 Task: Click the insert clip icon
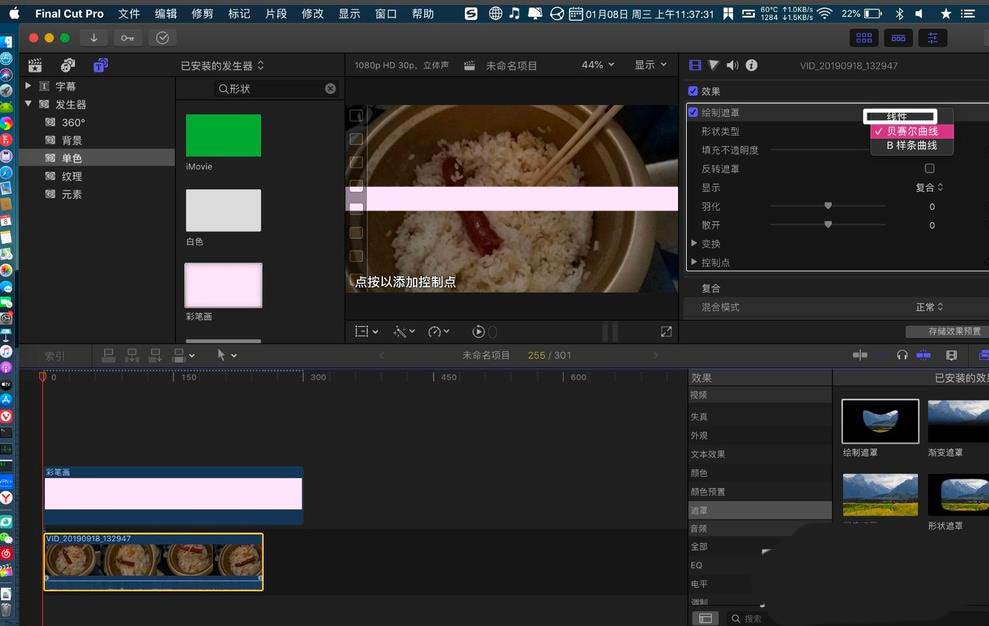pyautogui.click(x=132, y=355)
